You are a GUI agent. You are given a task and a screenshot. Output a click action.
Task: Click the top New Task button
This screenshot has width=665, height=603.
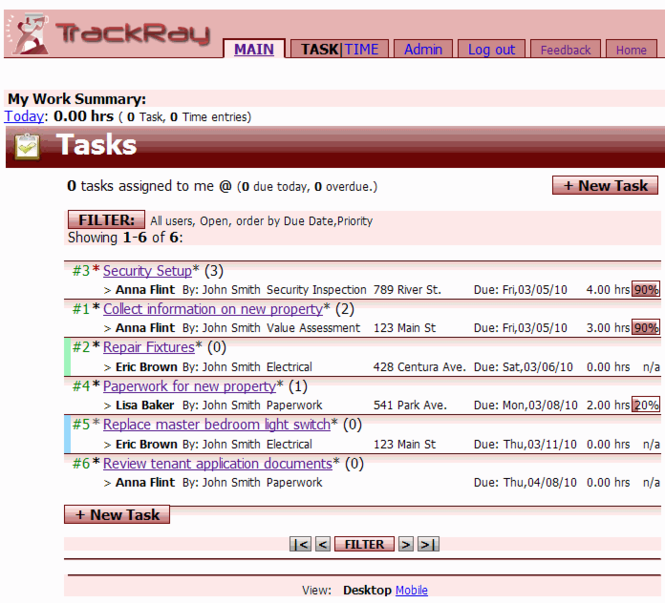tap(605, 185)
